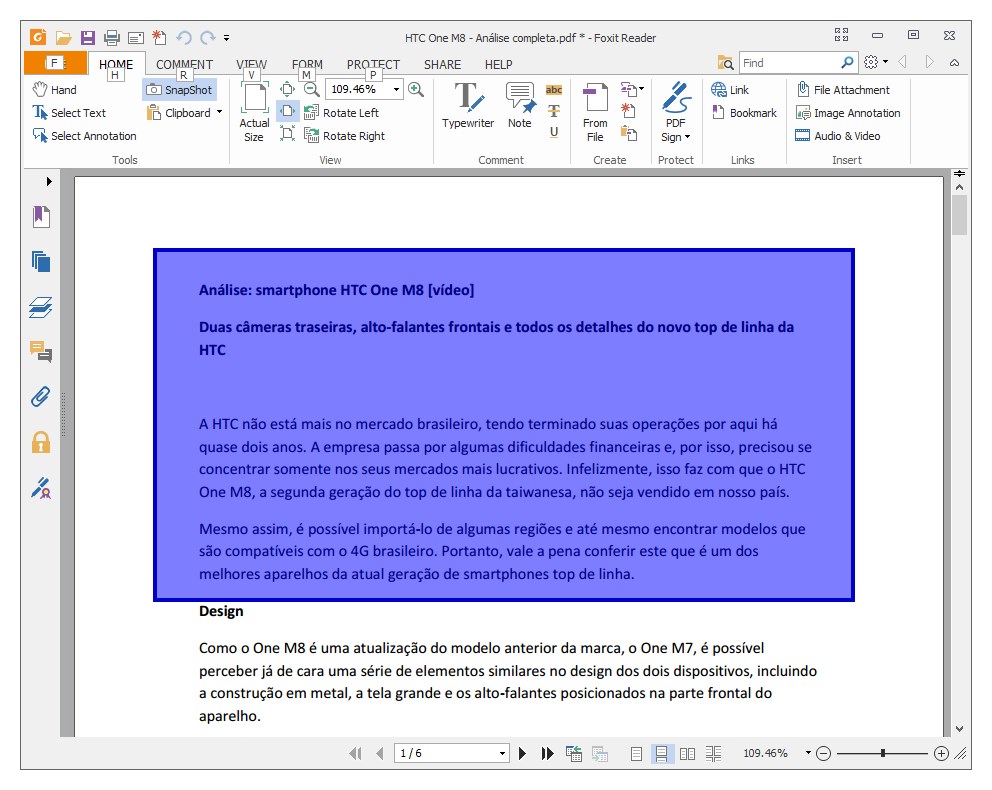Open the Pages thumbnail panel
Screen dimensions: 992x790
(x=41, y=261)
